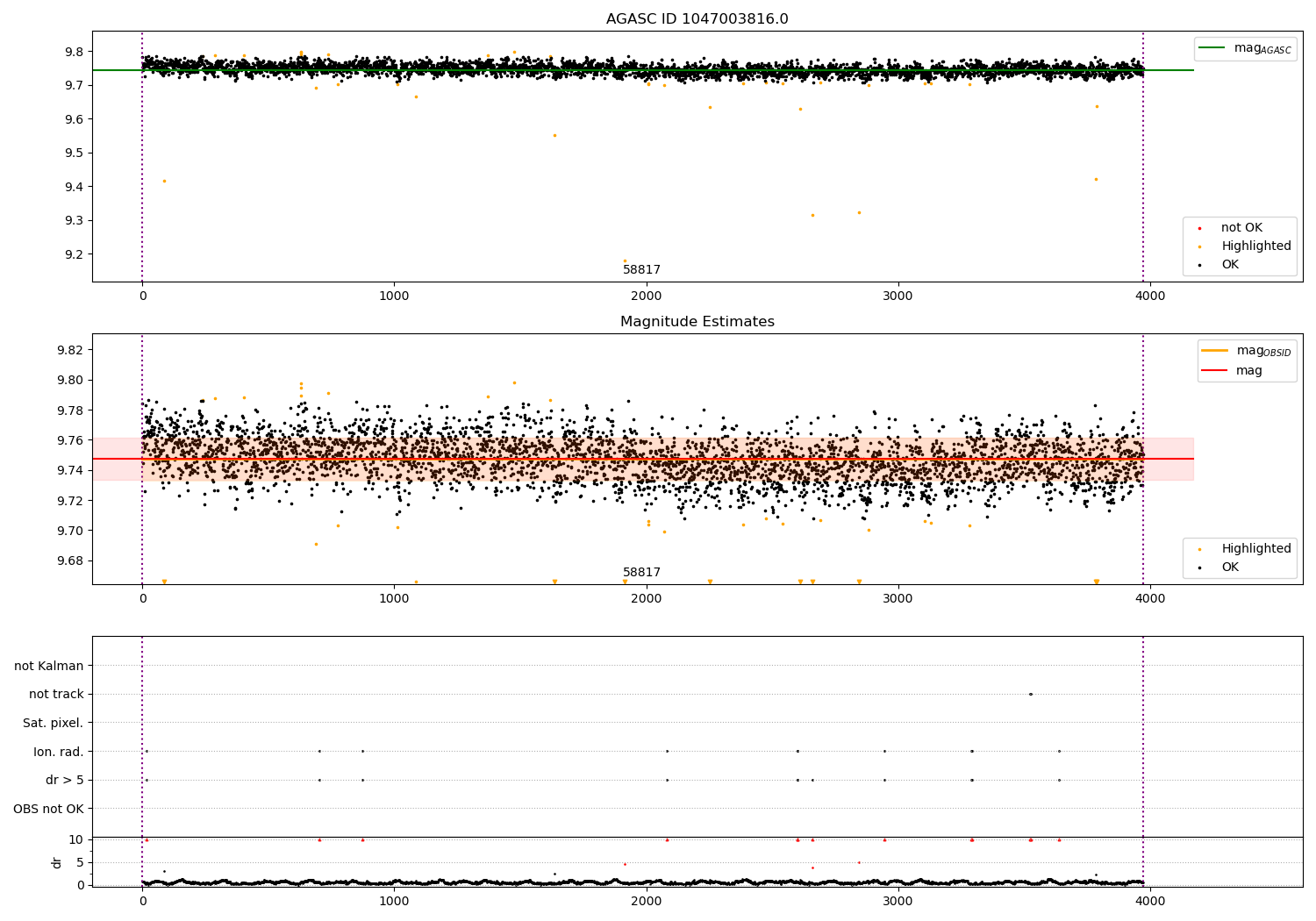The image size is (1316, 921).
Task: Click the 2000 x-tick on top plot
Action: (647, 296)
